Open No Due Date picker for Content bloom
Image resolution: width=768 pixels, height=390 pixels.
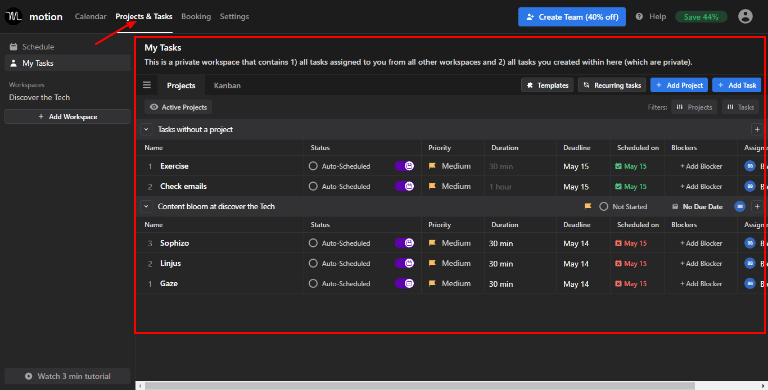[x=697, y=206]
